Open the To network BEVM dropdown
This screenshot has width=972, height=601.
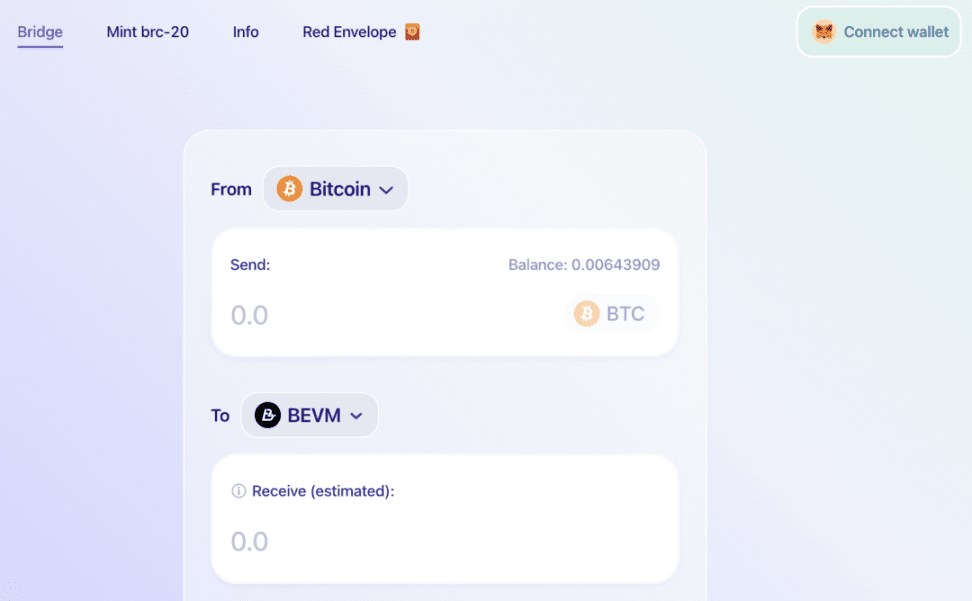[310, 415]
